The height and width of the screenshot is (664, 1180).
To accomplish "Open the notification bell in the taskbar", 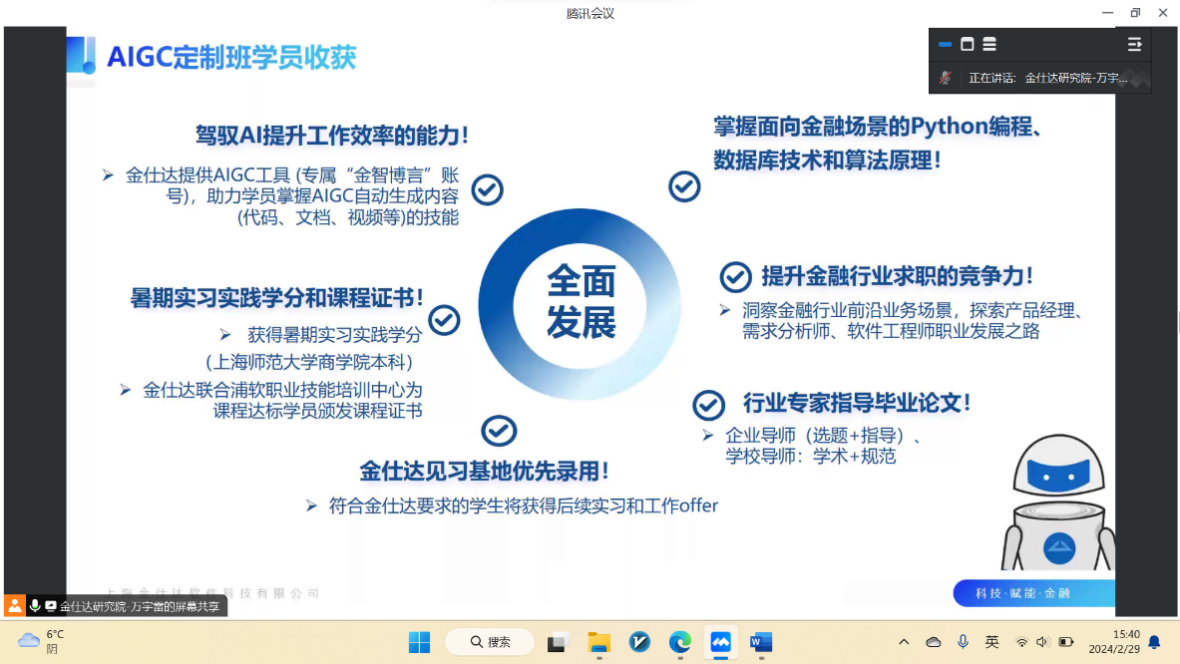I will [x=1154, y=642].
